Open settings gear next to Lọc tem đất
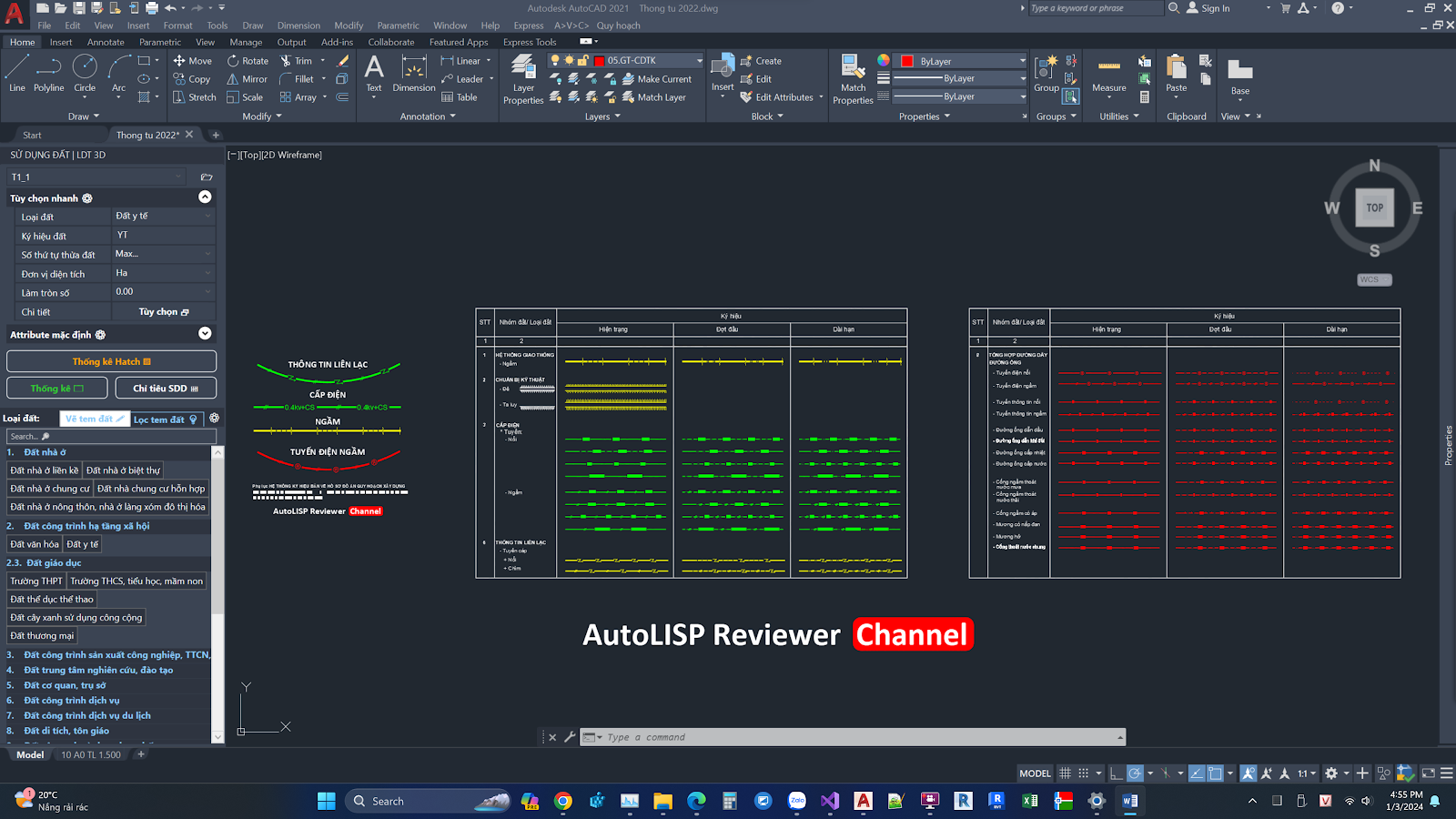 coord(215,419)
